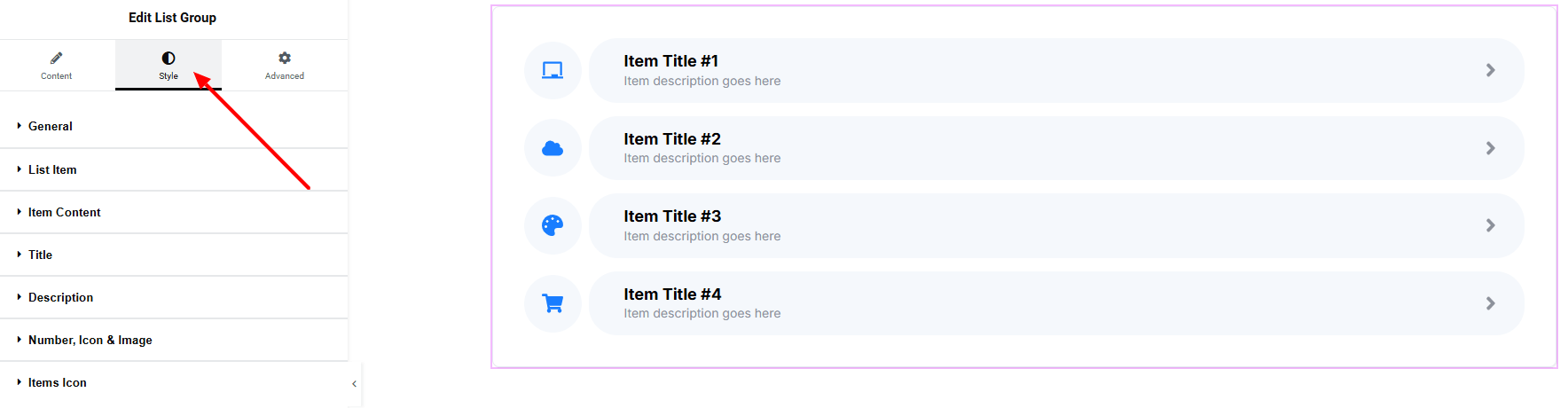Expand the List Item section
The height and width of the screenshot is (408, 1568).
click(52, 169)
